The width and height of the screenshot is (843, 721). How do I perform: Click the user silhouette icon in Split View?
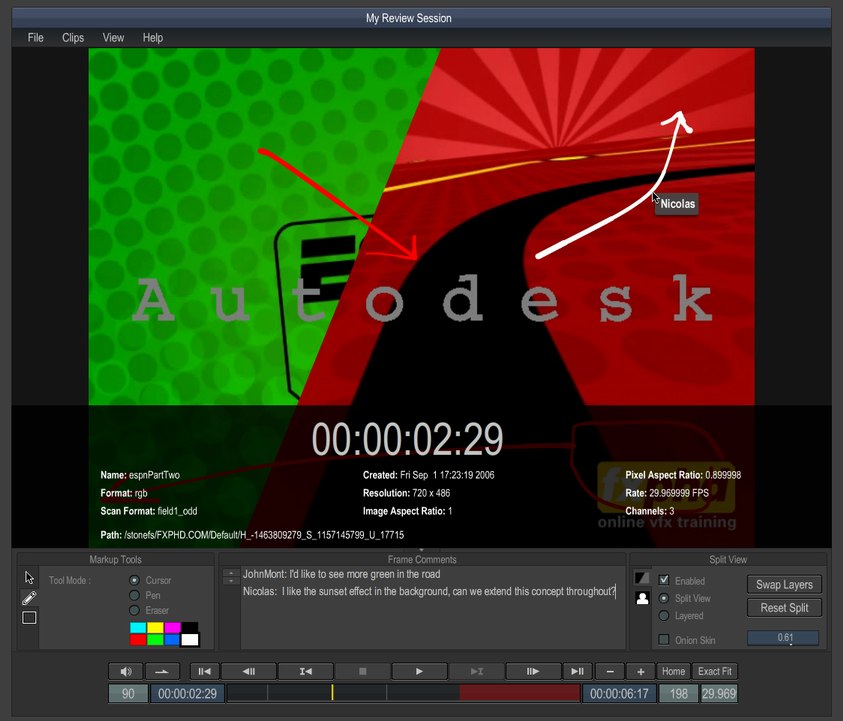pyautogui.click(x=642, y=598)
